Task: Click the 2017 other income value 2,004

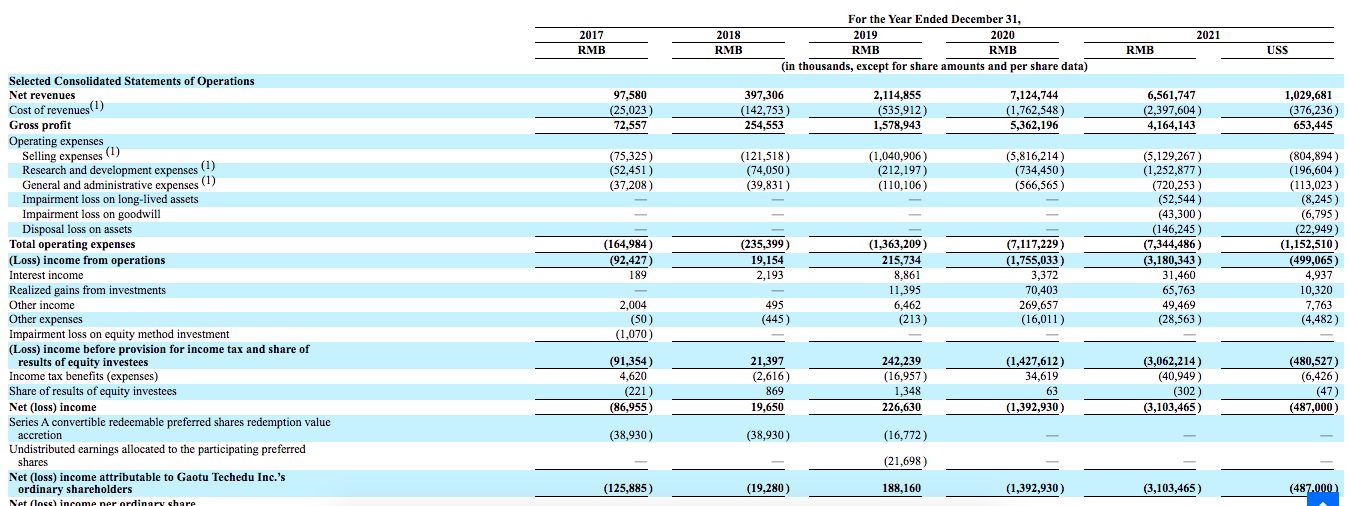Action: [x=633, y=305]
